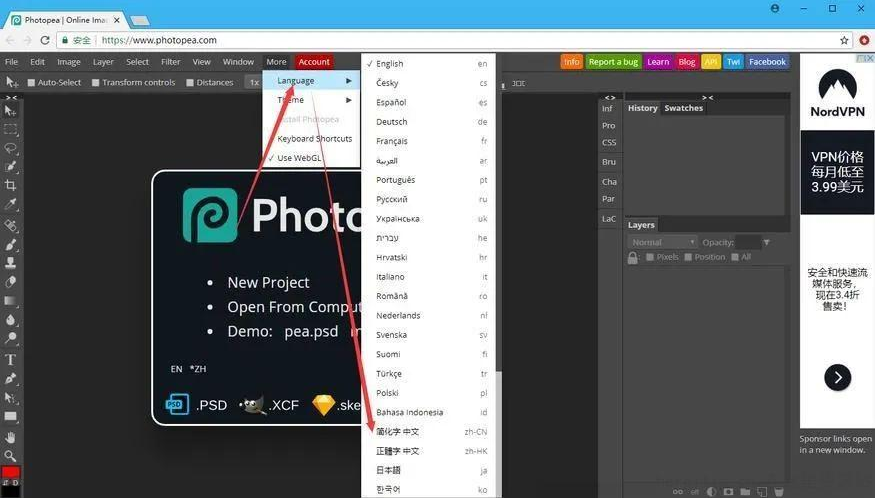The height and width of the screenshot is (498, 875).
Task: Click the red Account button
Action: (x=314, y=62)
